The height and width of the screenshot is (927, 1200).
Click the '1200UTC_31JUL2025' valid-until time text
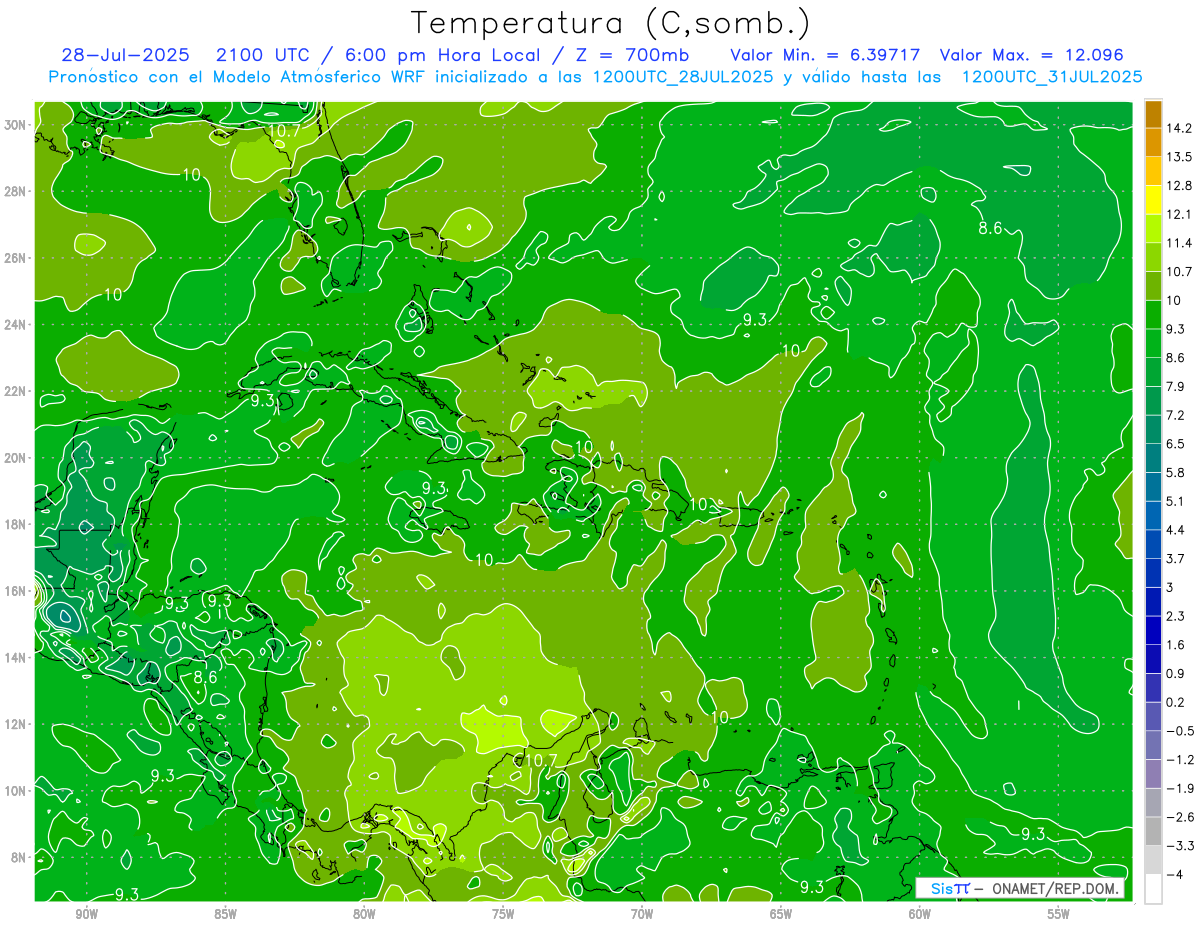[1052, 77]
